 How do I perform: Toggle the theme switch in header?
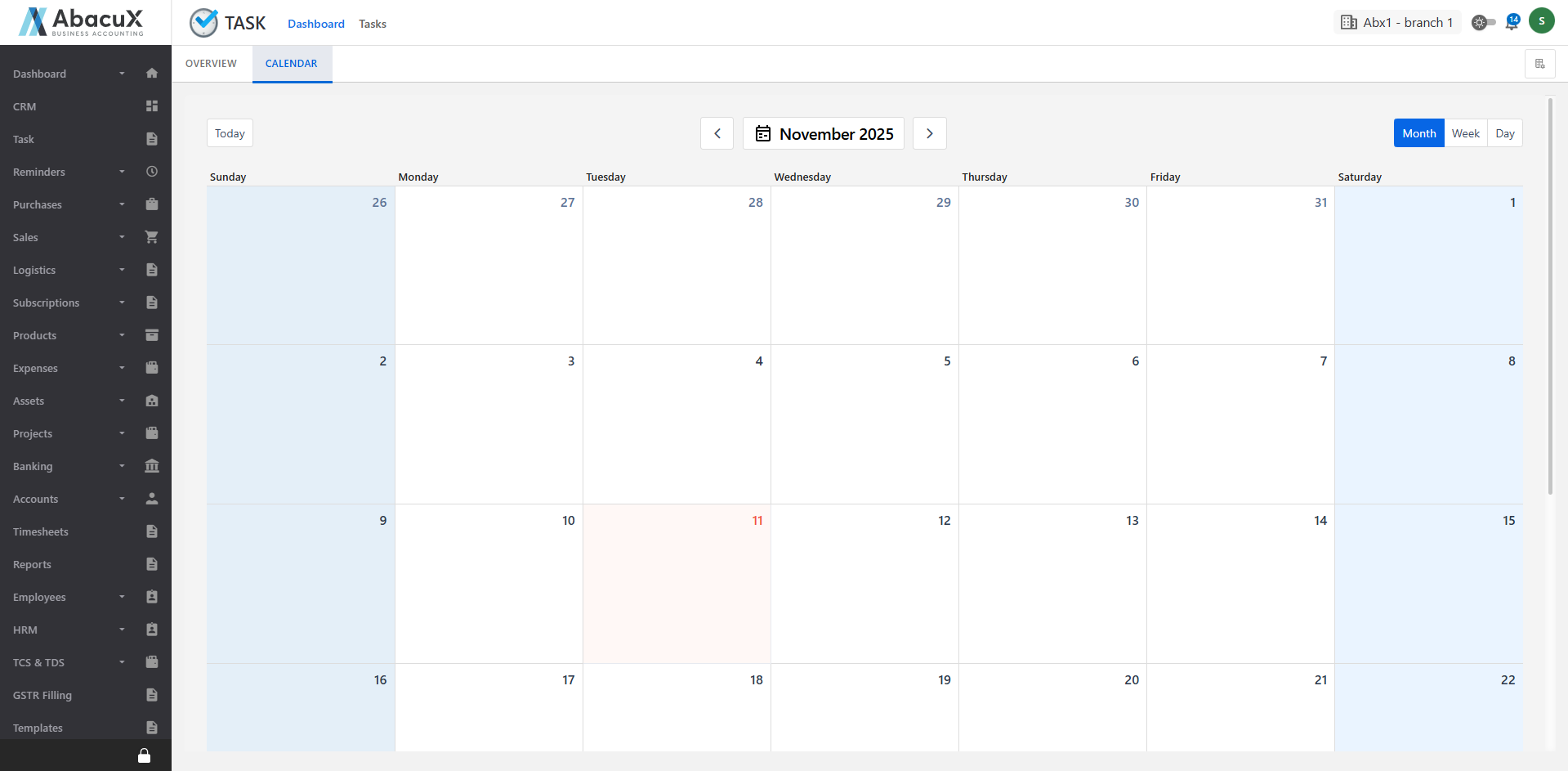(1483, 23)
